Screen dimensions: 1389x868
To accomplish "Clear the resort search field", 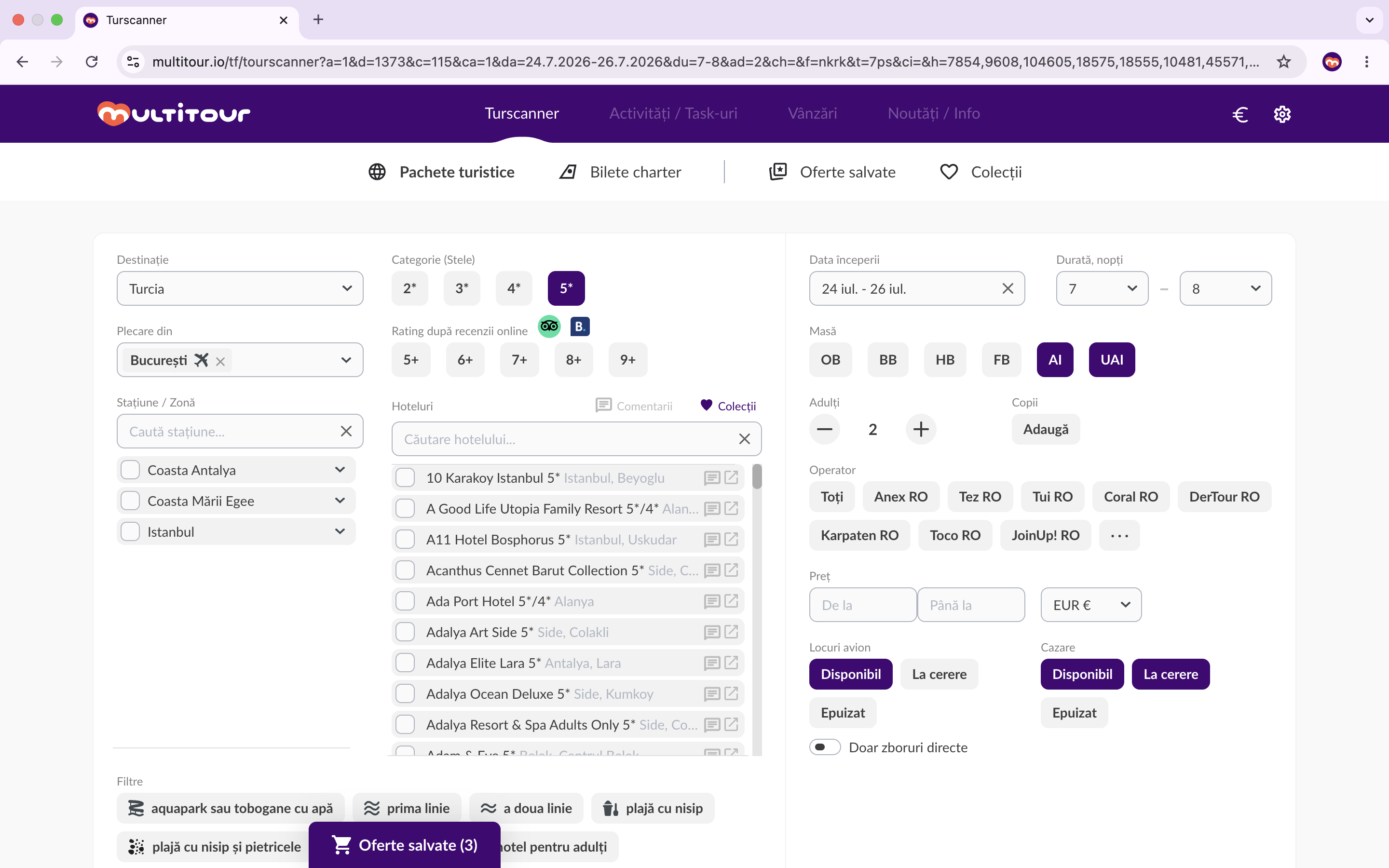I will click(x=346, y=431).
